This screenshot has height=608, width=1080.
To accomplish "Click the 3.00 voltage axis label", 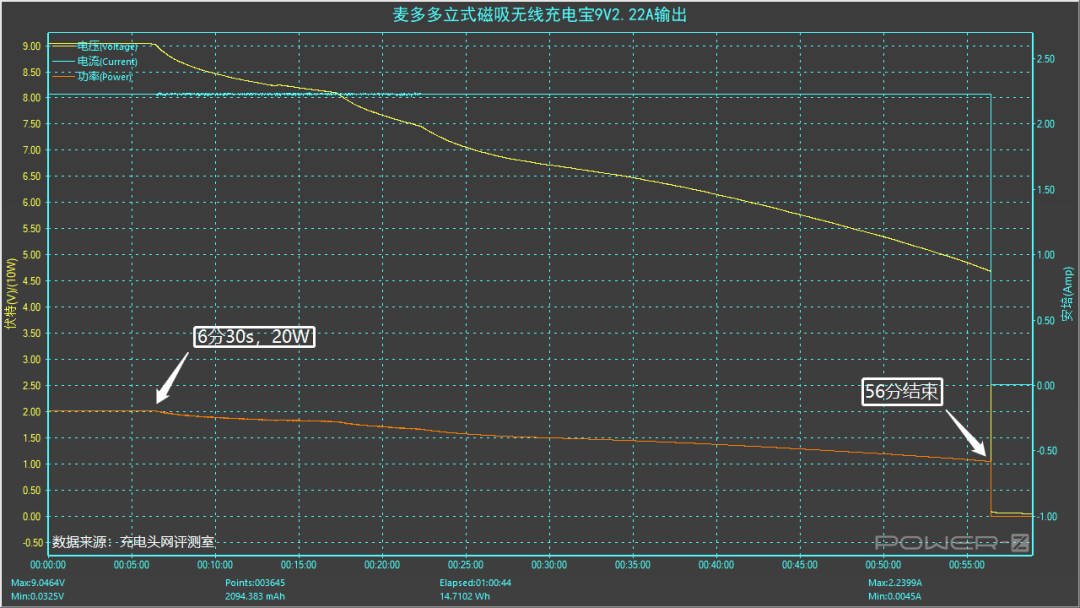I will coord(32,359).
